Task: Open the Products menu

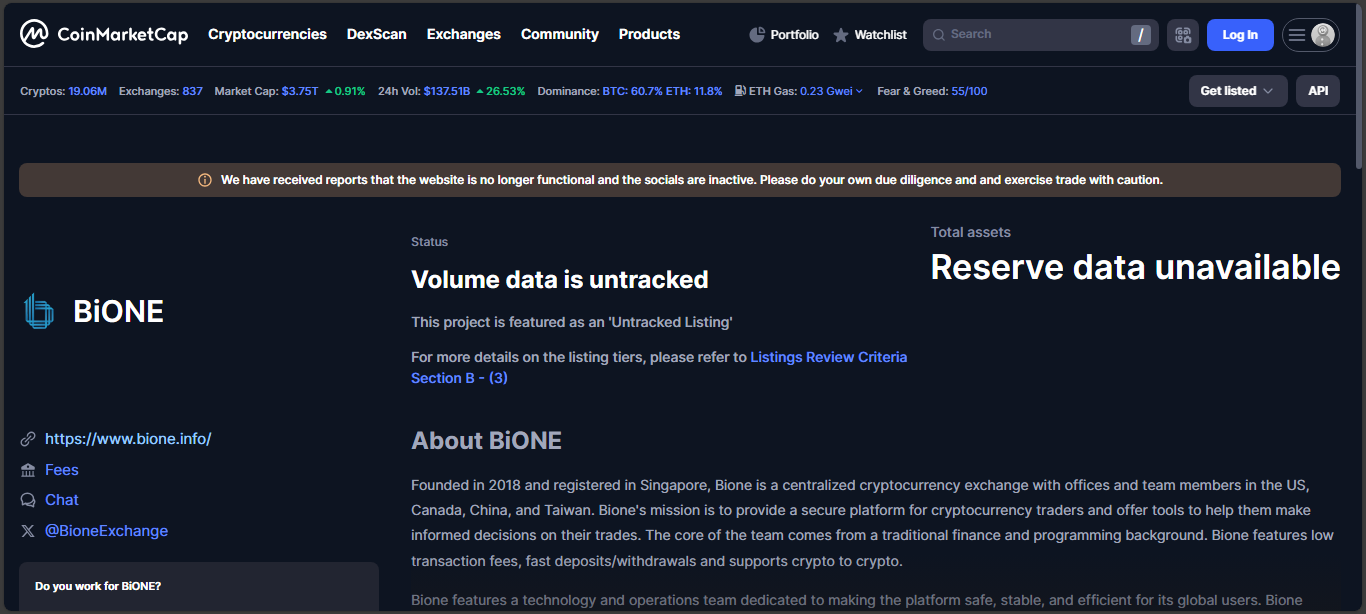Action: point(649,34)
